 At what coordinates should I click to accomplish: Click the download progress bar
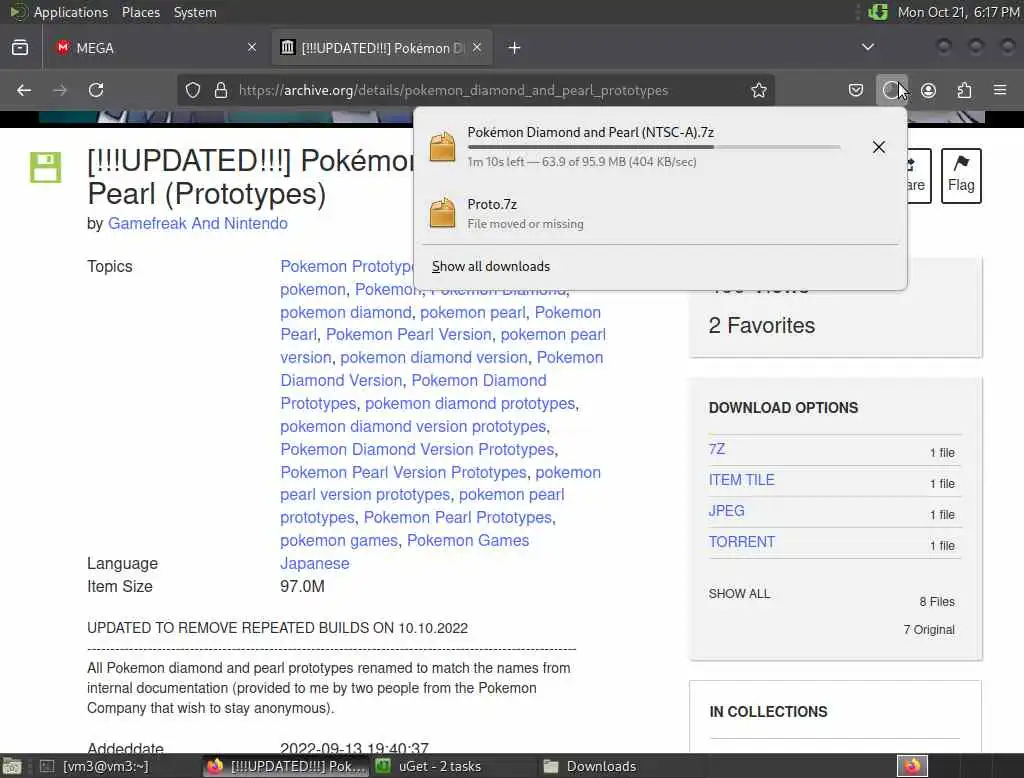(654, 147)
